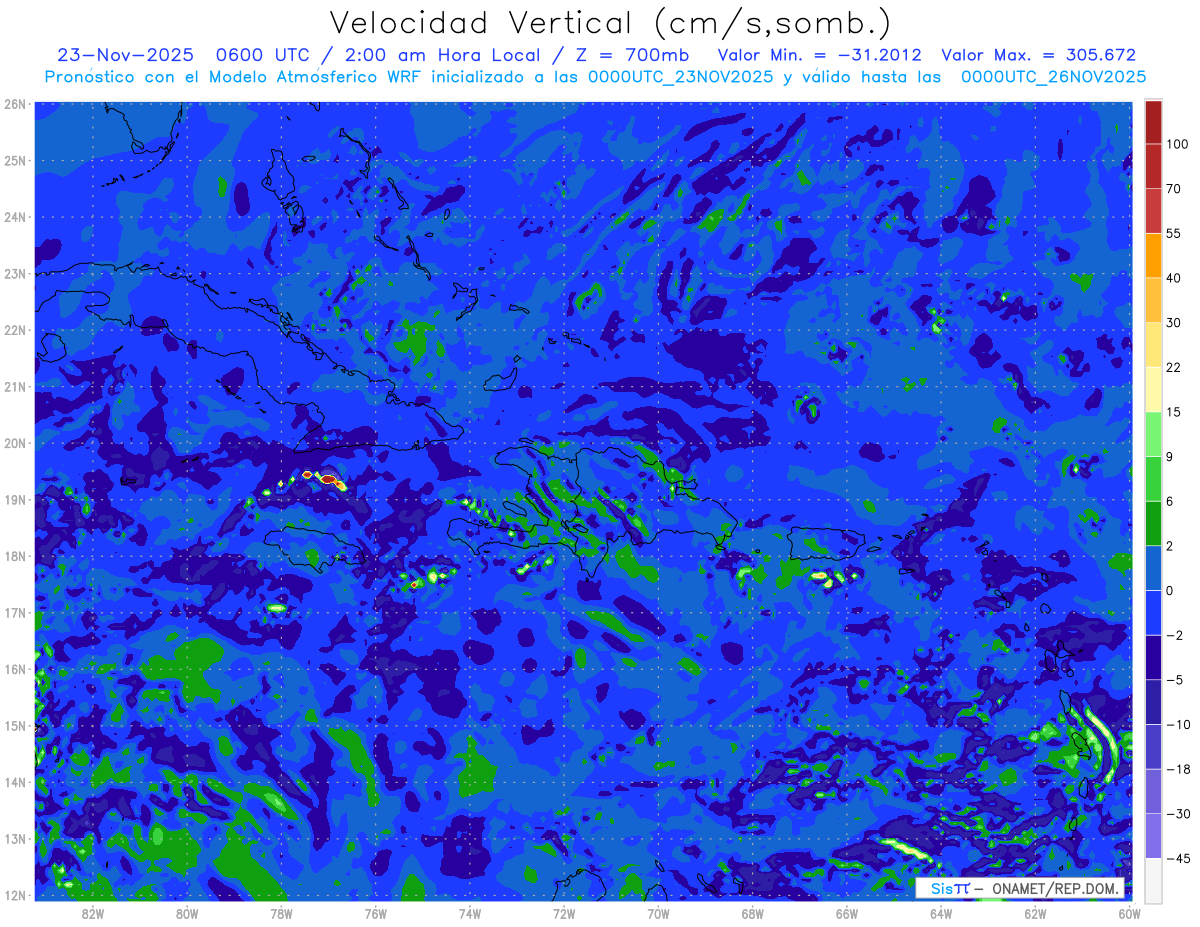This screenshot has height=927, width=1200.
Task: Click the "0600 UTC" time text
Action: (x=263, y=55)
